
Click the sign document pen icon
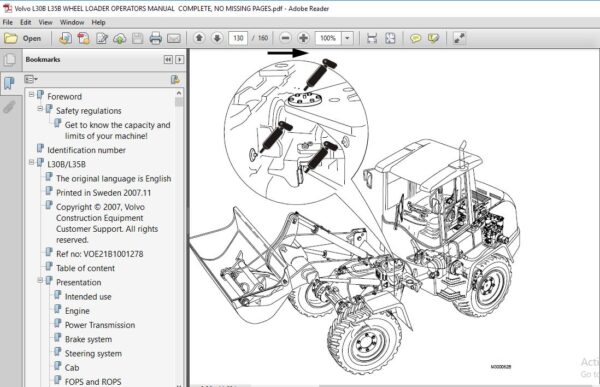click(102, 38)
